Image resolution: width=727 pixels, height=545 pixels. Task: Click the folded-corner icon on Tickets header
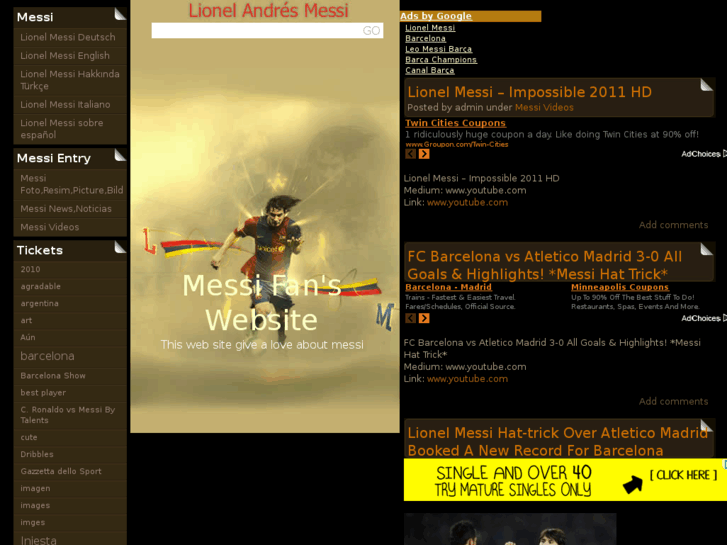tap(120, 247)
